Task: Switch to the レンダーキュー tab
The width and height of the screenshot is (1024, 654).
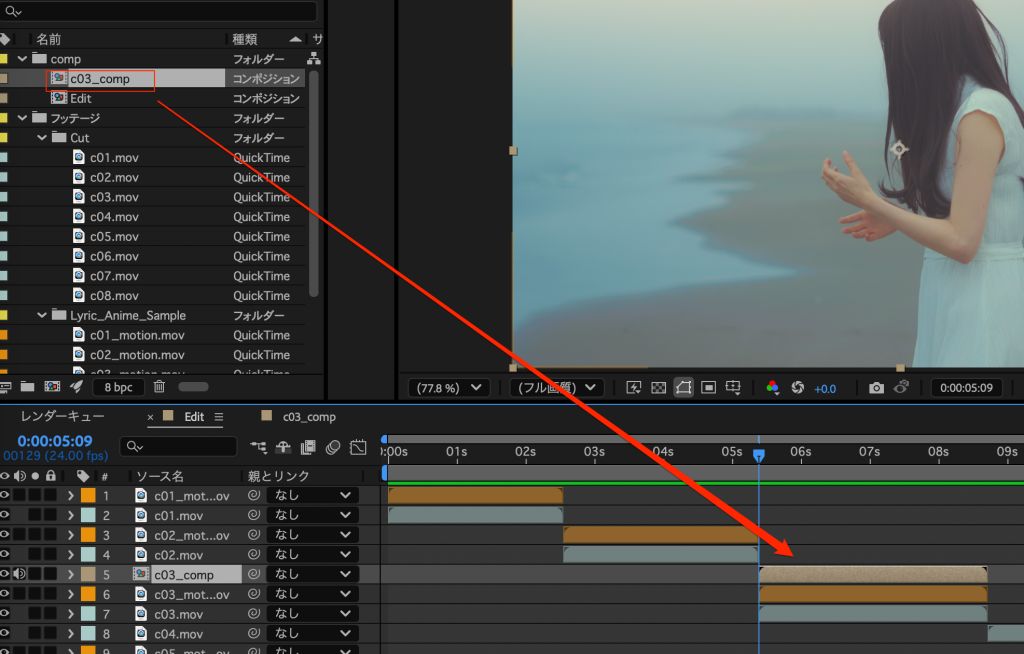Action: tap(63, 417)
